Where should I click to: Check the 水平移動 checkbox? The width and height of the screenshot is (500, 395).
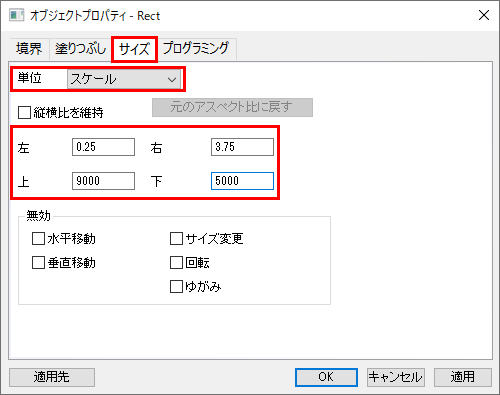coord(38,239)
